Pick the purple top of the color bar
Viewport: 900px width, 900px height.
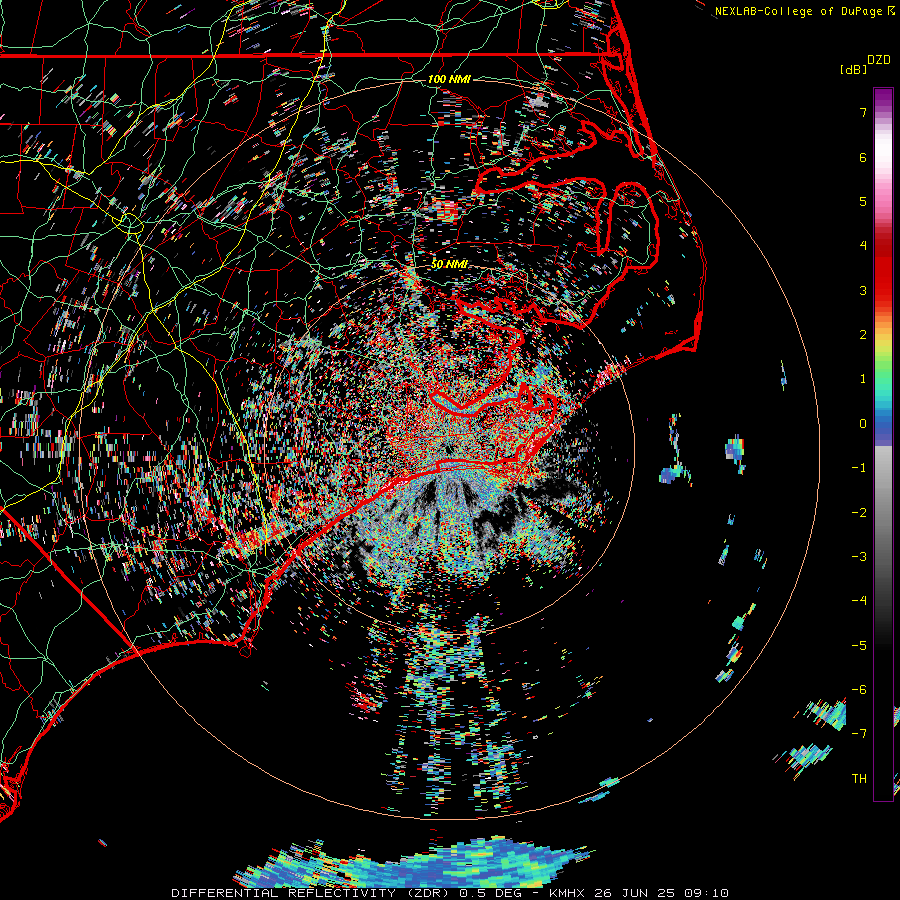(883, 98)
